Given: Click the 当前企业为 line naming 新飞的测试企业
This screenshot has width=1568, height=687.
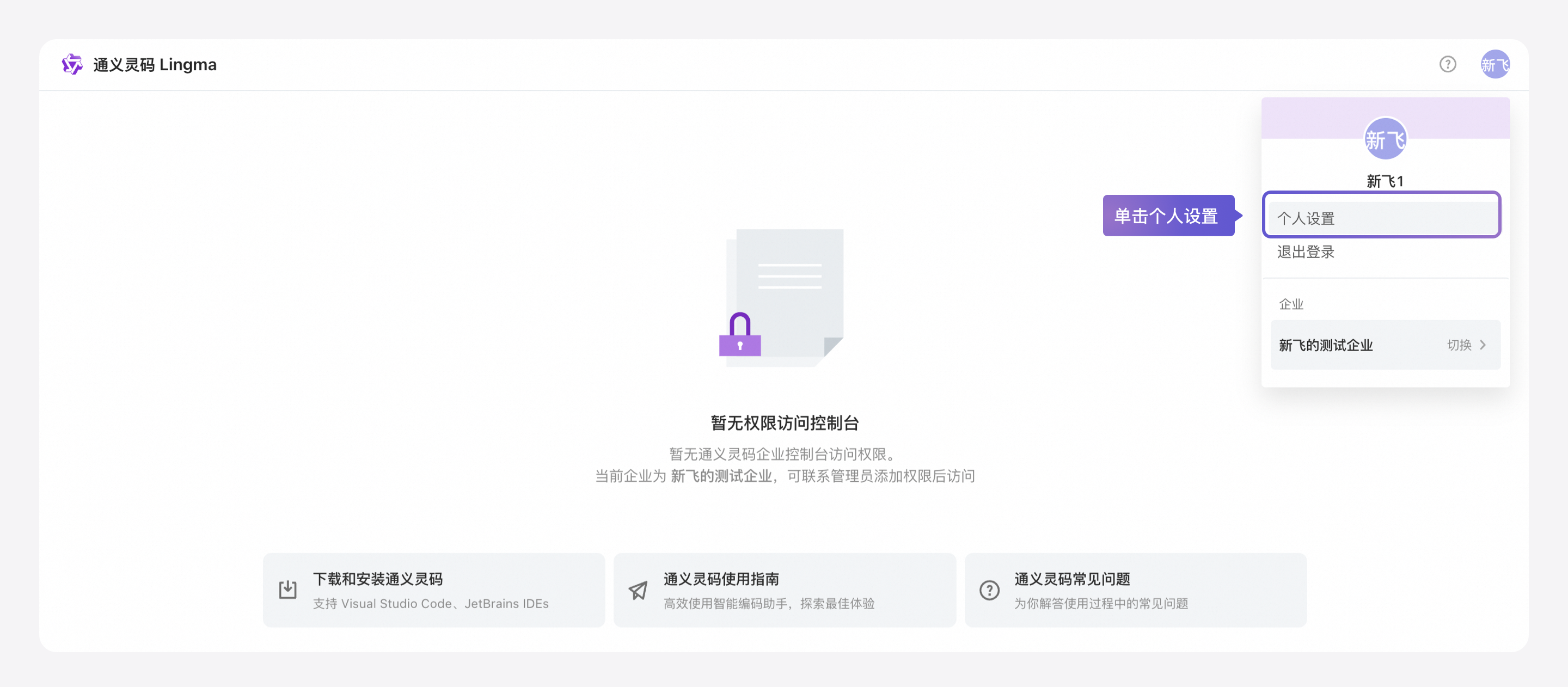Looking at the screenshot, I should coord(784,476).
